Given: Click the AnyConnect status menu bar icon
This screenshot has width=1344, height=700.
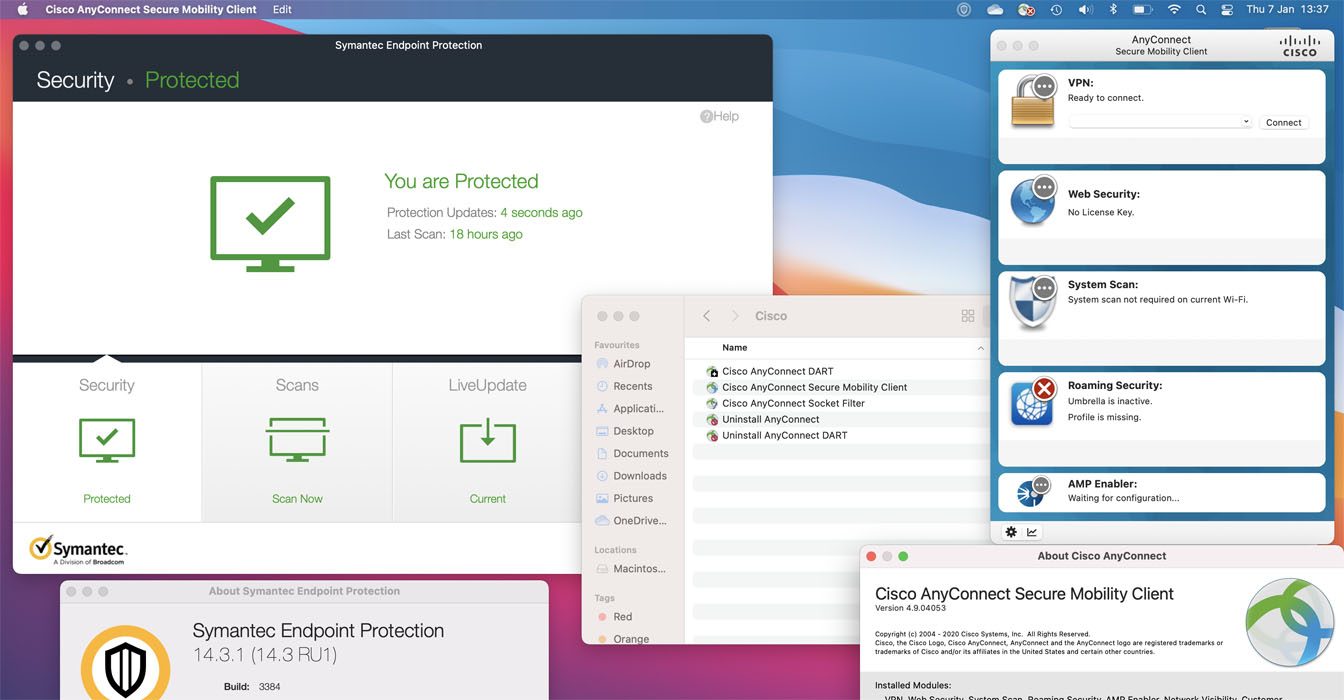Looking at the screenshot, I should 1026,9.
